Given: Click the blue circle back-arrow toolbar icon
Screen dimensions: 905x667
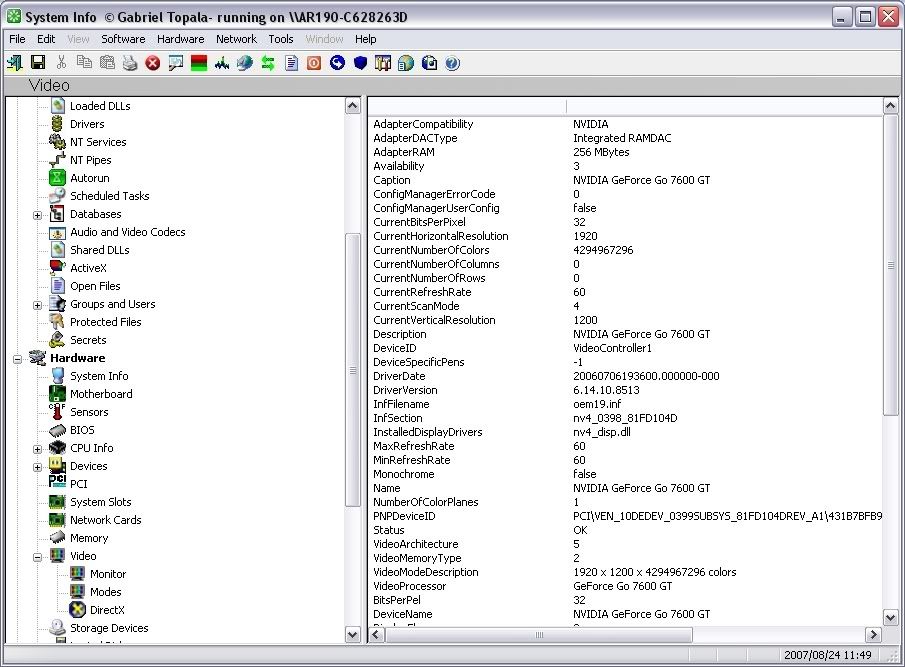Looking at the screenshot, I should pos(337,63).
